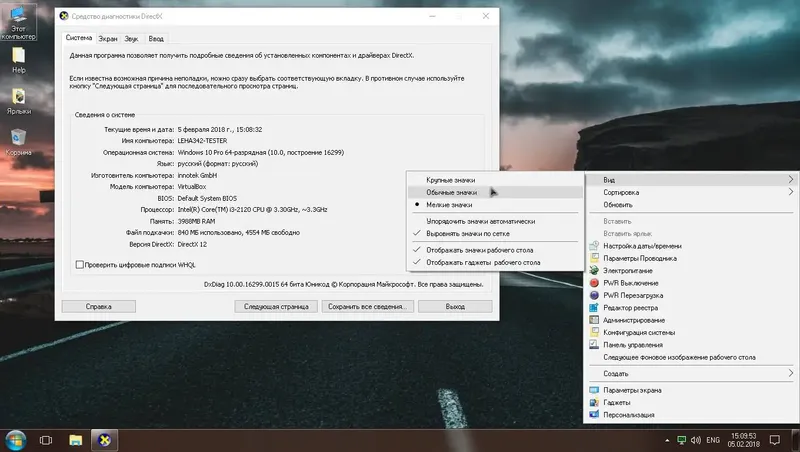Click the red PWR Выключение icon
The width and height of the screenshot is (800, 452).
(x=594, y=283)
